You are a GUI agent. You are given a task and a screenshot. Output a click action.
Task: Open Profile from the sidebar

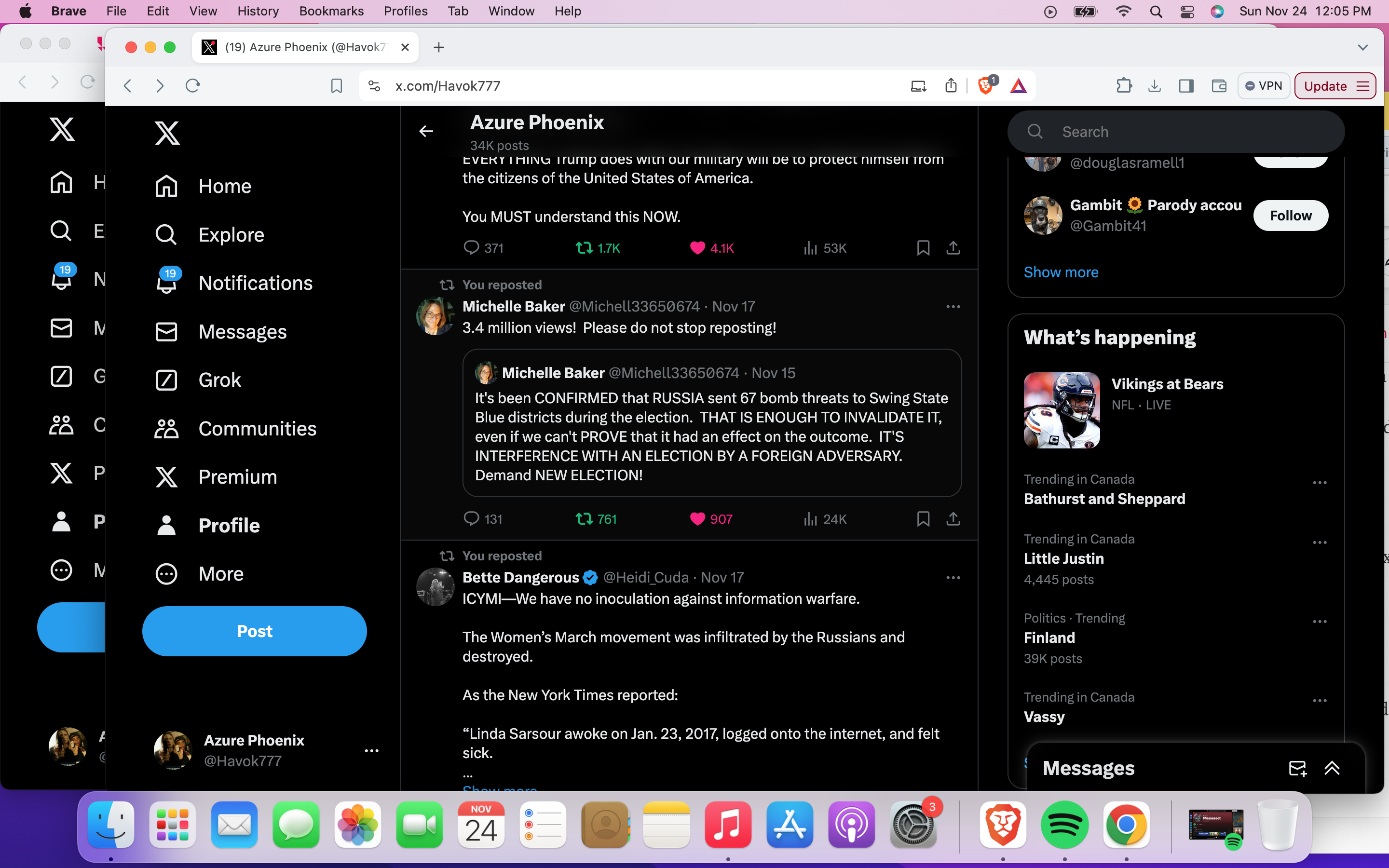click(x=207, y=525)
